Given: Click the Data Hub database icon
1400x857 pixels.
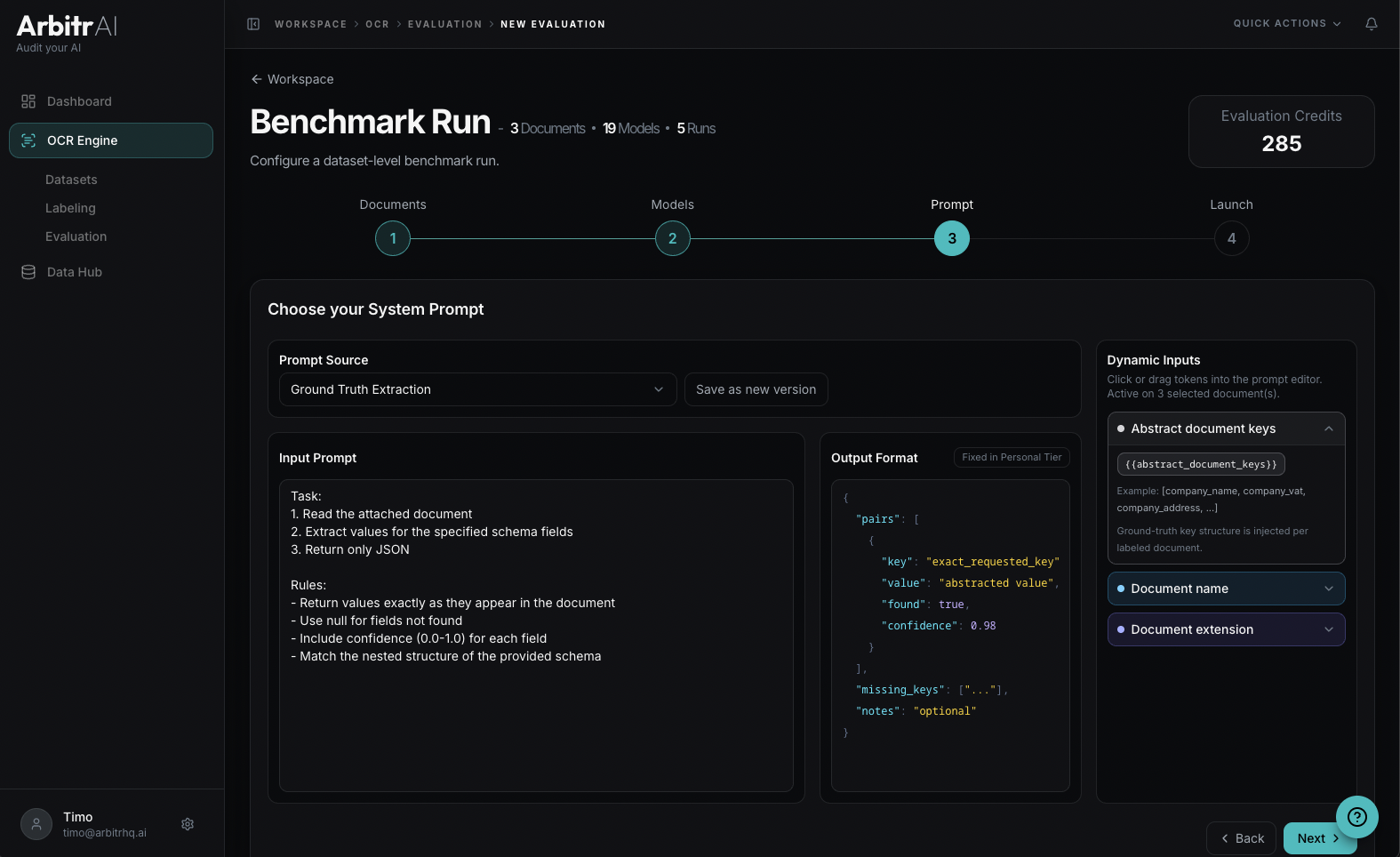Looking at the screenshot, I should pos(28,272).
